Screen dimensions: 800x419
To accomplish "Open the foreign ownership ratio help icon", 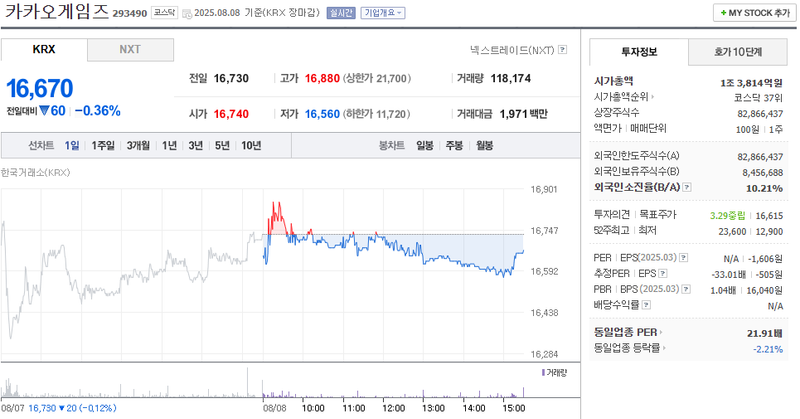I will pyautogui.click(x=687, y=187).
